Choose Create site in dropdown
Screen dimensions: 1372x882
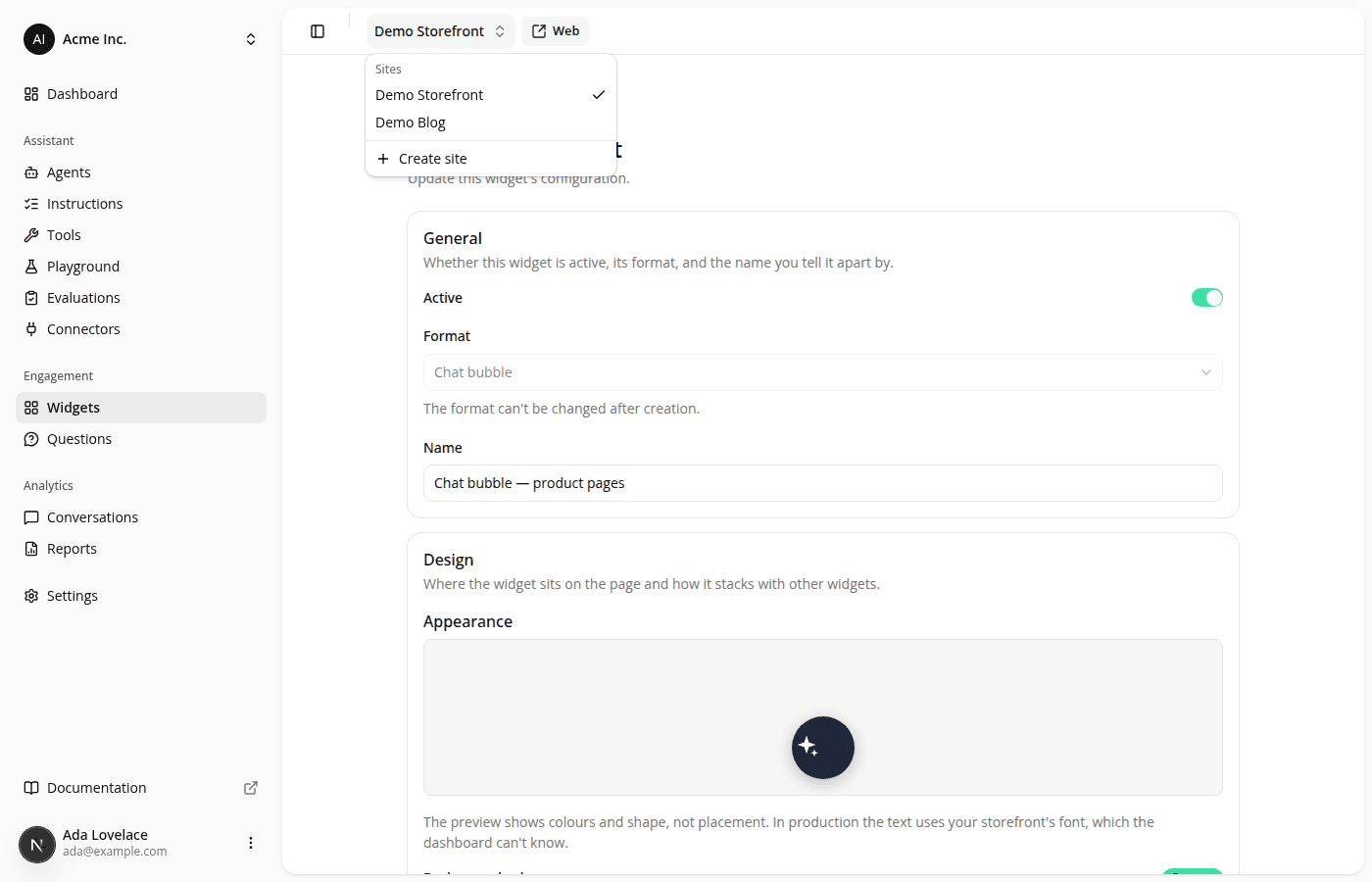[491, 159]
